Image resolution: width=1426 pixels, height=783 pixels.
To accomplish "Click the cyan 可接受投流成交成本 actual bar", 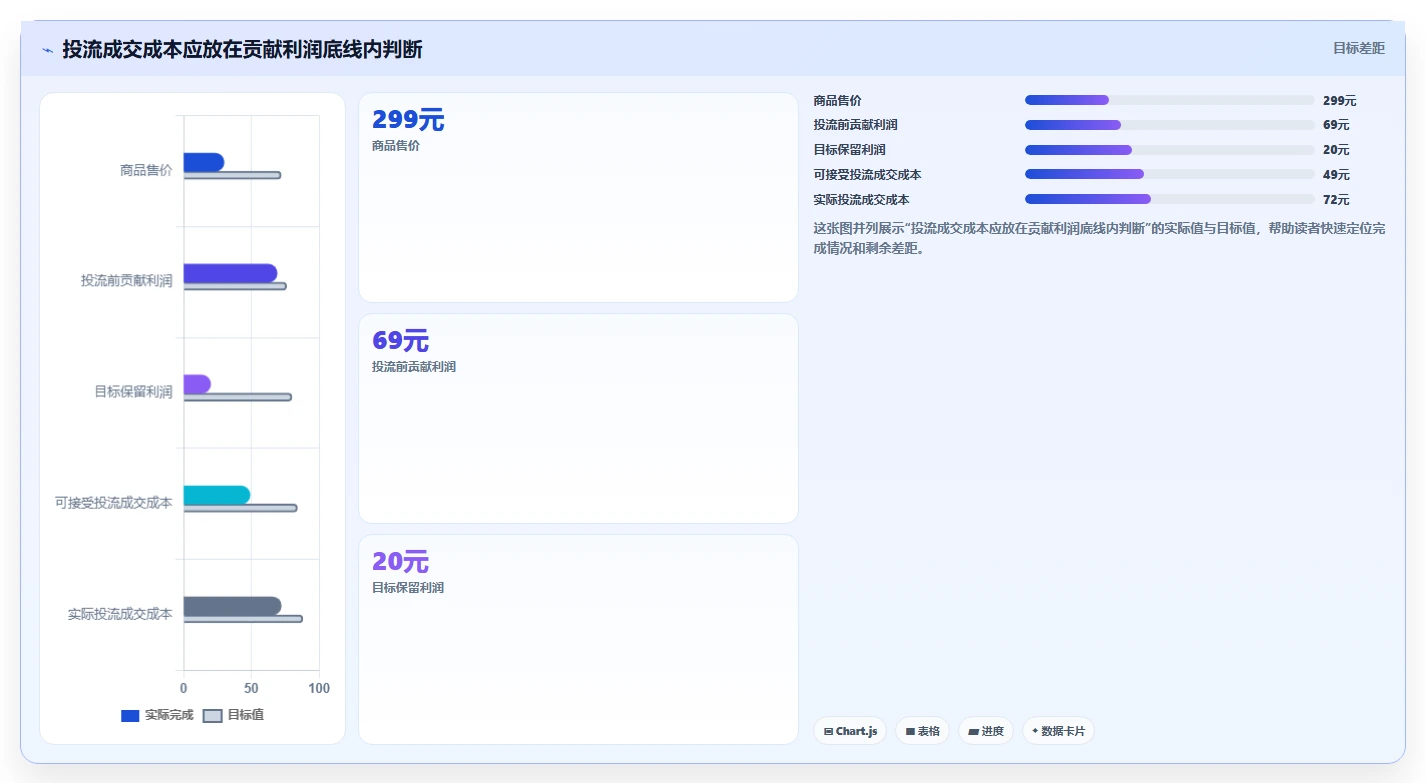I will pyautogui.click(x=217, y=495).
